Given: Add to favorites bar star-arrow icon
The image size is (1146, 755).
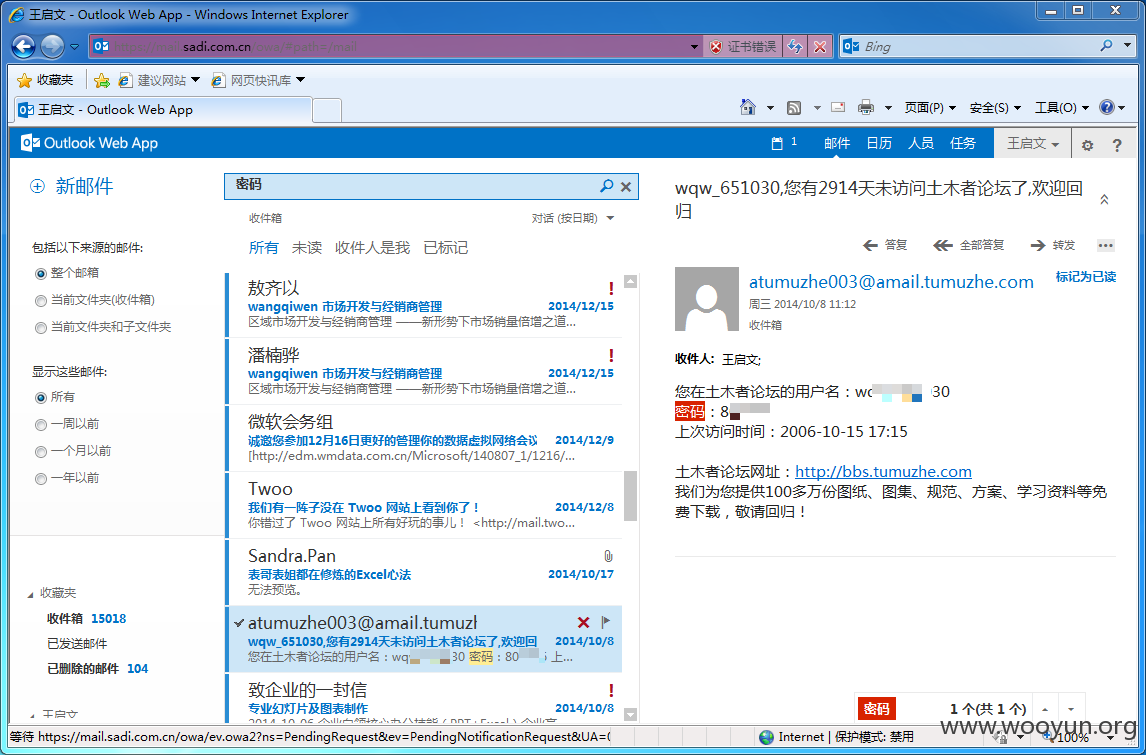Looking at the screenshot, I should 102,80.
